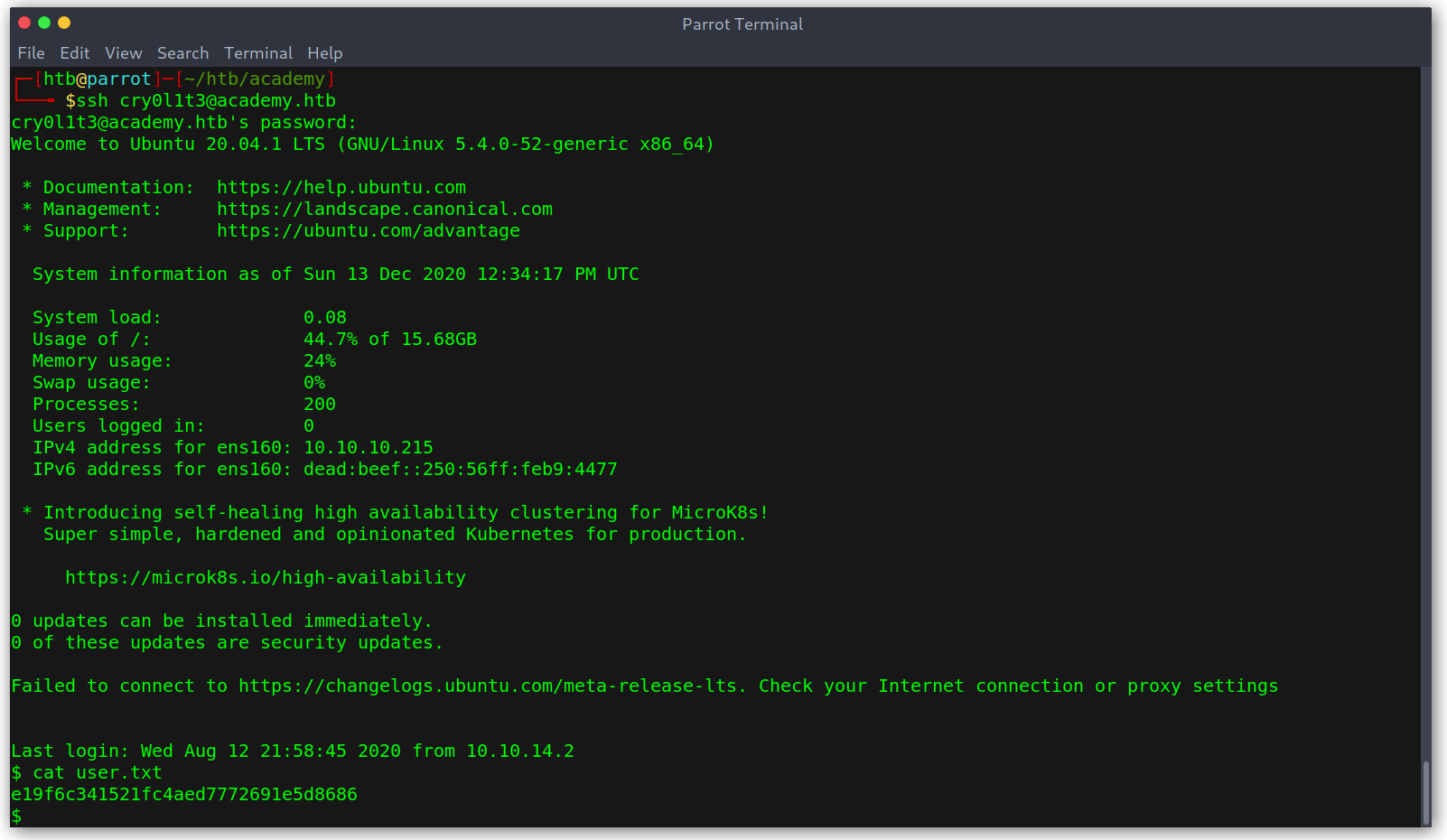1447x840 pixels.
Task: Click the user.txt flag hash line
Action: (184, 795)
